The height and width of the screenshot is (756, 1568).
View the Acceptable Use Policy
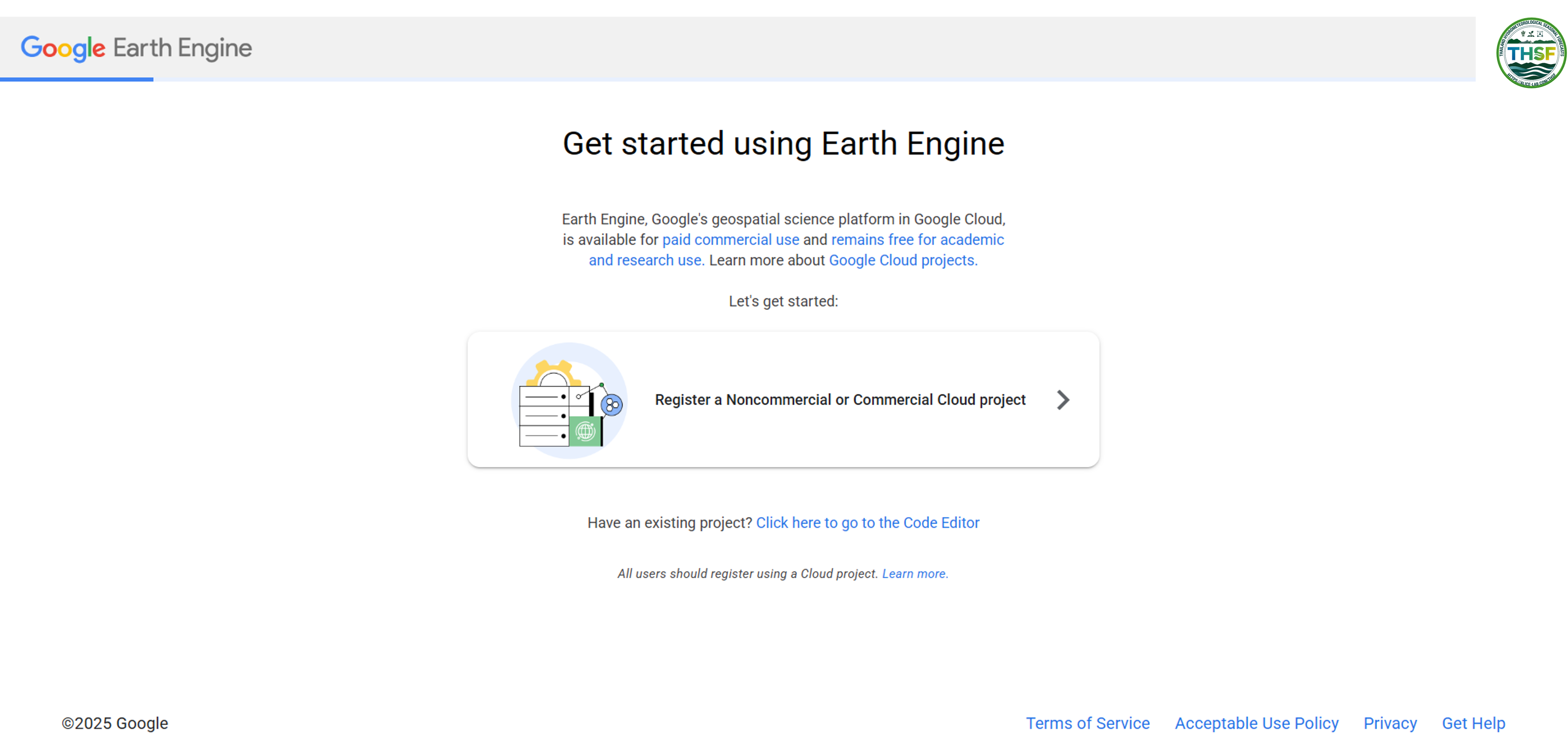[x=1256, y=723]
